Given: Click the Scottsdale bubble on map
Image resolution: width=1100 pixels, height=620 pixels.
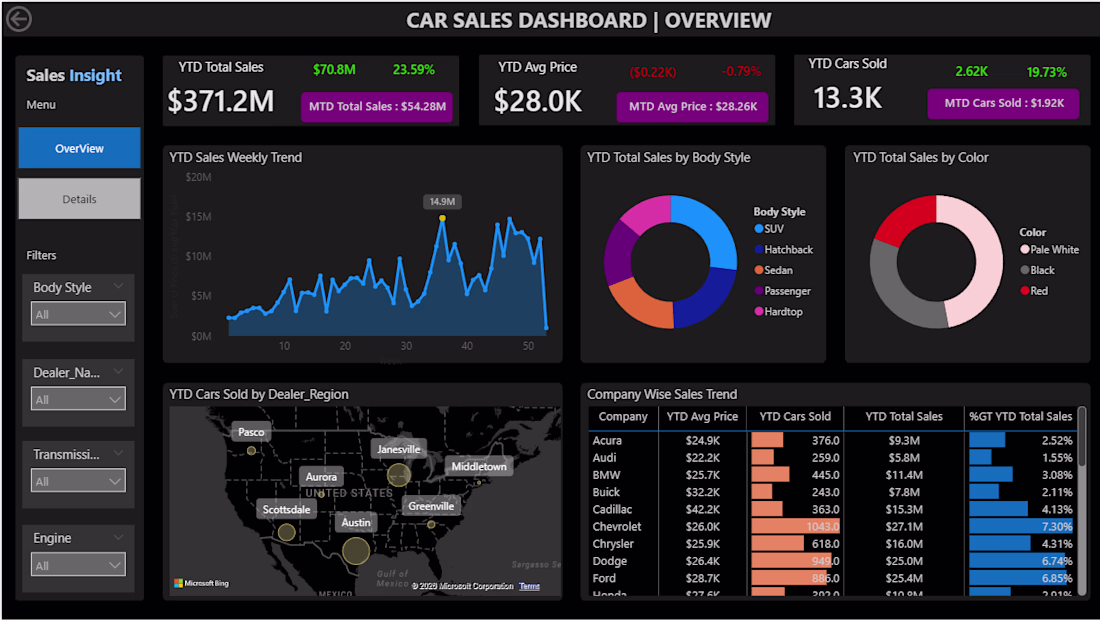Looking at the screenshot, I should pos(286,532).
